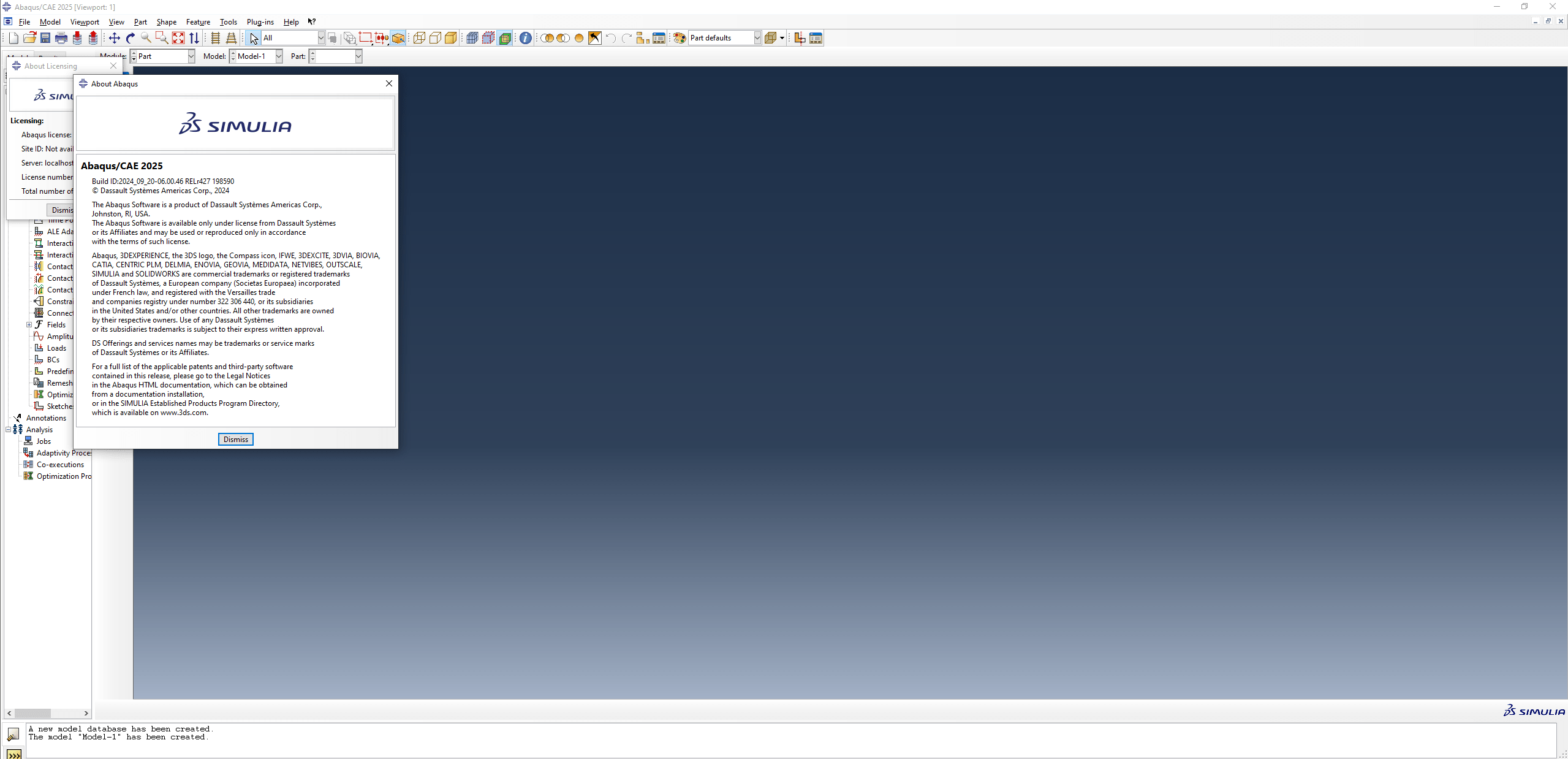Viewport: 1568px width, 759px height.
Task: Click the selection arrow tool icon
Action: click(x=254, y=38)
